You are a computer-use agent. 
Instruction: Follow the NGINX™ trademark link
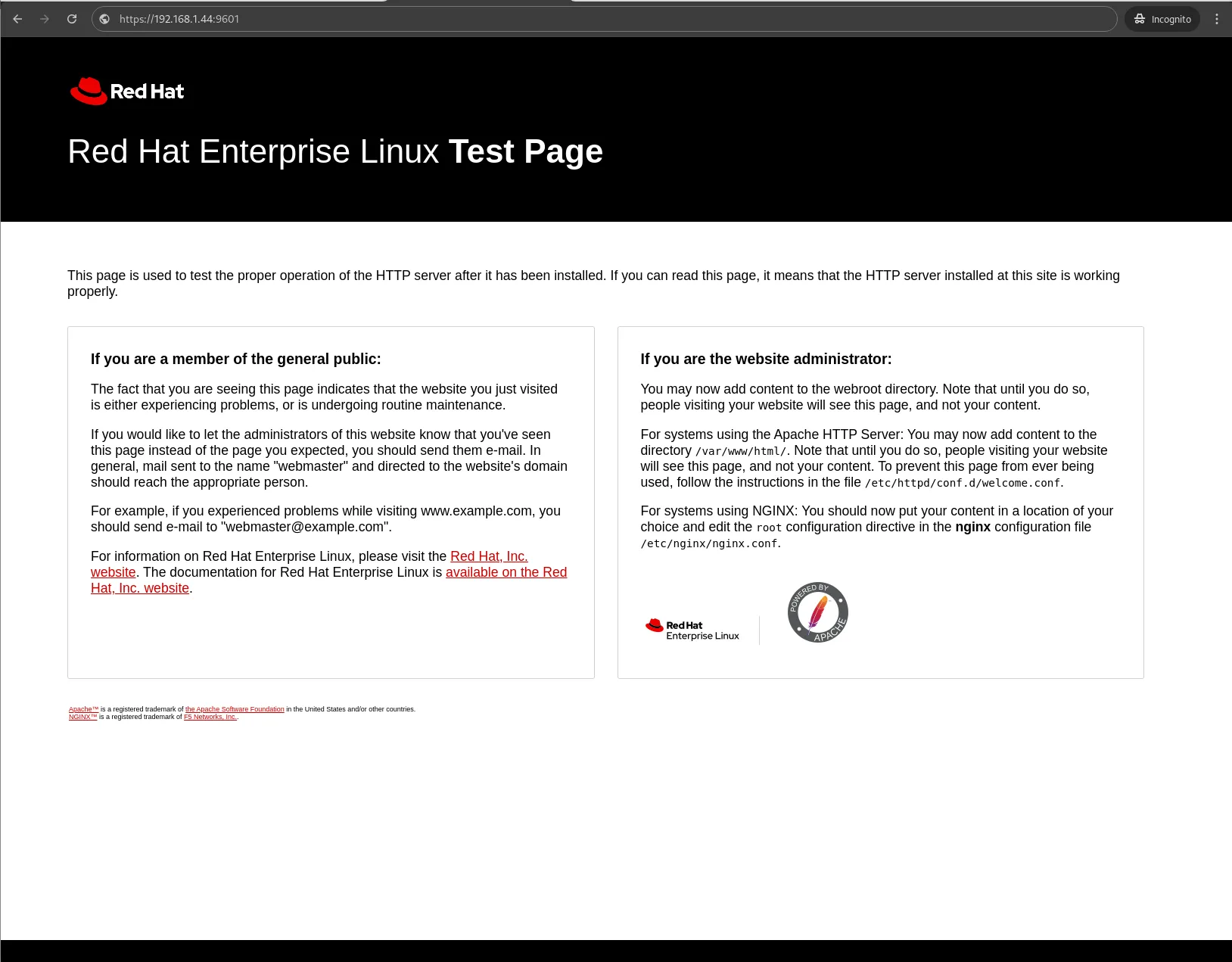[83, 717]
